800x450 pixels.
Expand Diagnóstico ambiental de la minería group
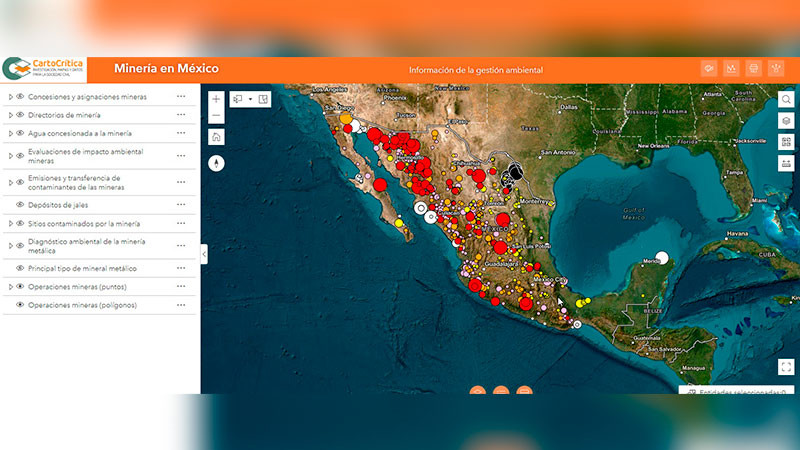coord(10,246)
